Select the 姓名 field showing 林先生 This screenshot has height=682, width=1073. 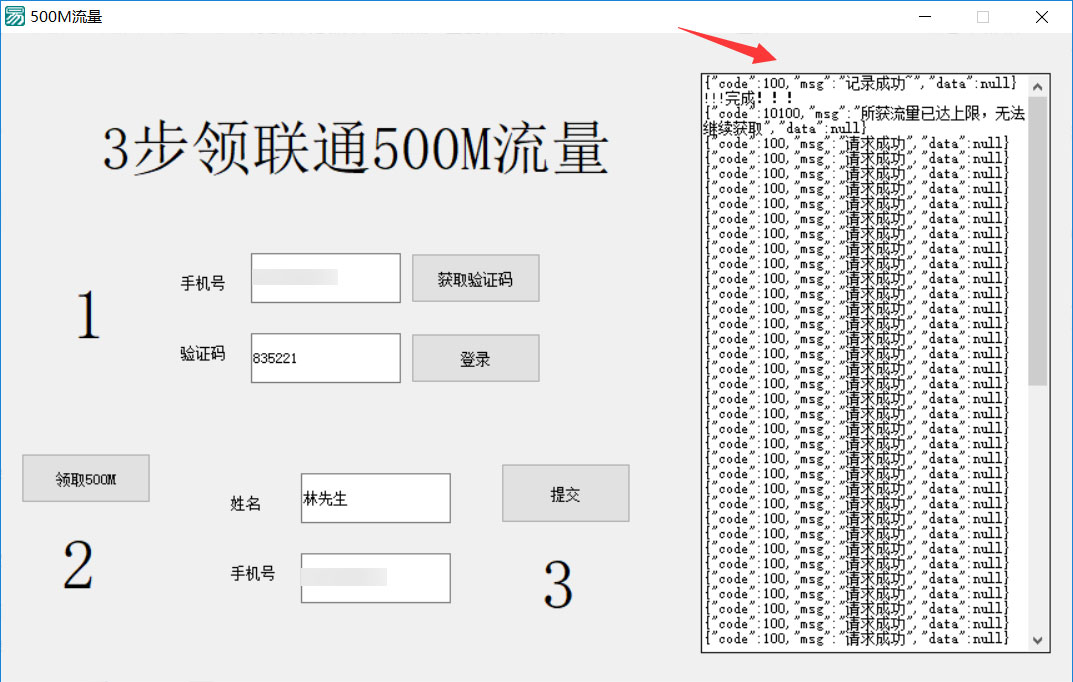click(x=376, y=498)
